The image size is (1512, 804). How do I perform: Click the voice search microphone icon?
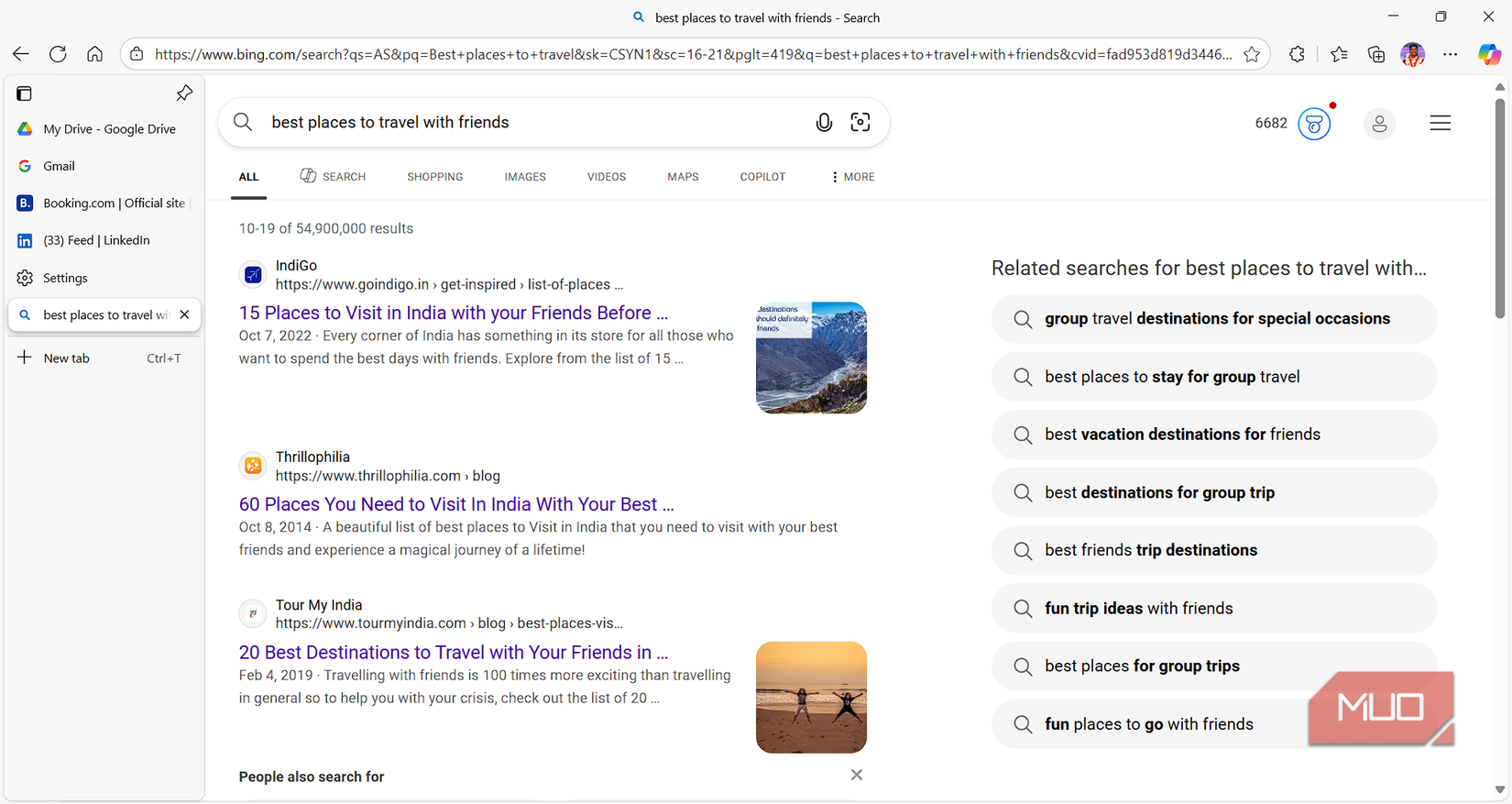click(x=824, y=123)
